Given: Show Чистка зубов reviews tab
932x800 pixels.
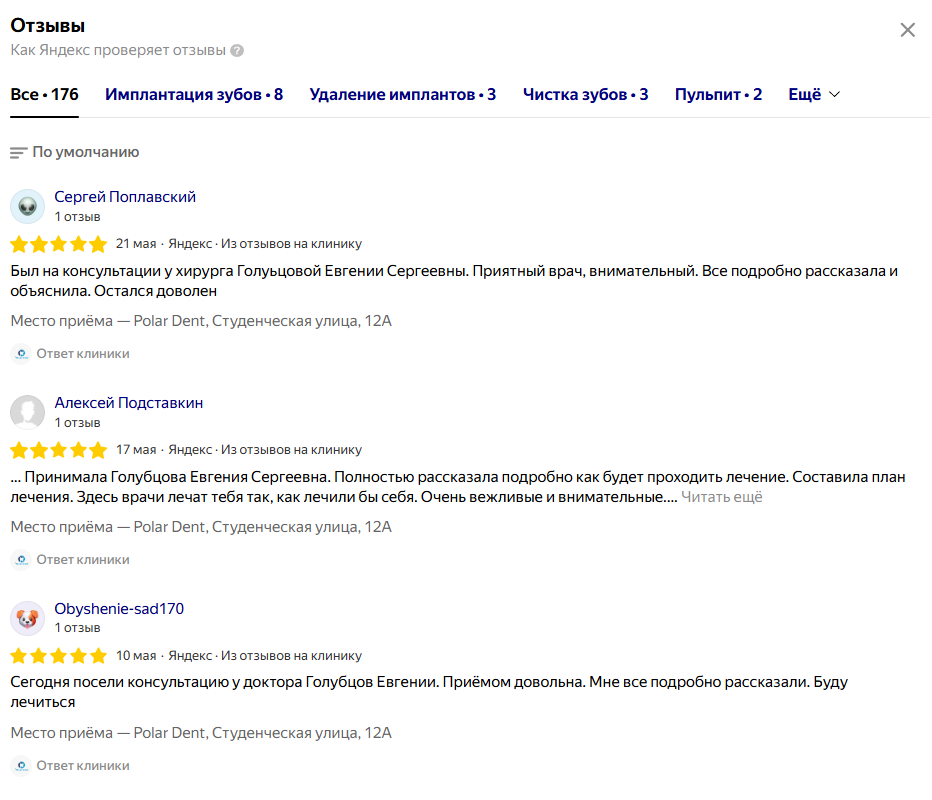Looking at the screenshot, I should (x=585, y=95).
